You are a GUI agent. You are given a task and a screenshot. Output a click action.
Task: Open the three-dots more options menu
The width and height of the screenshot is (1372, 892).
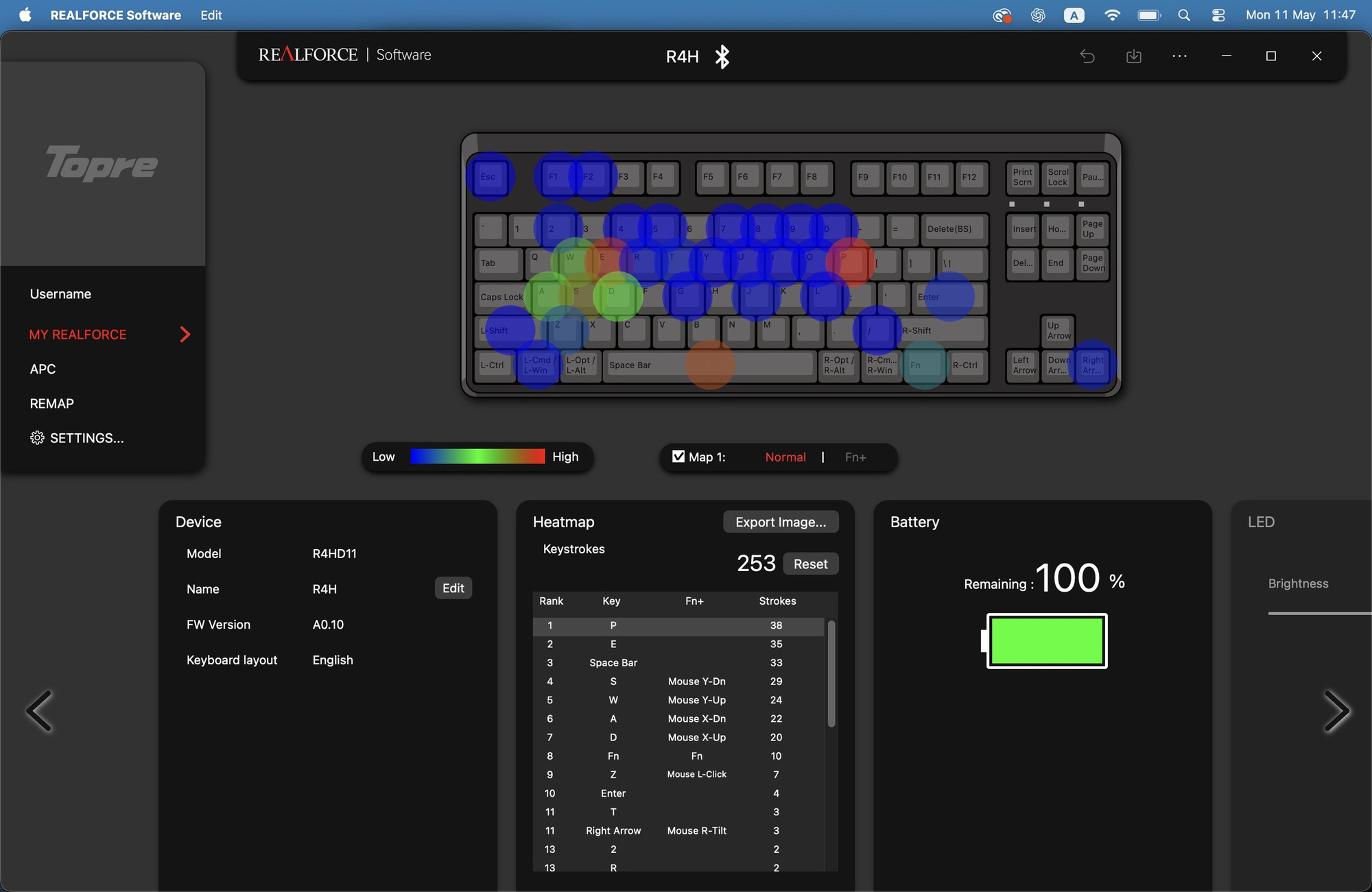point(1180,56)
